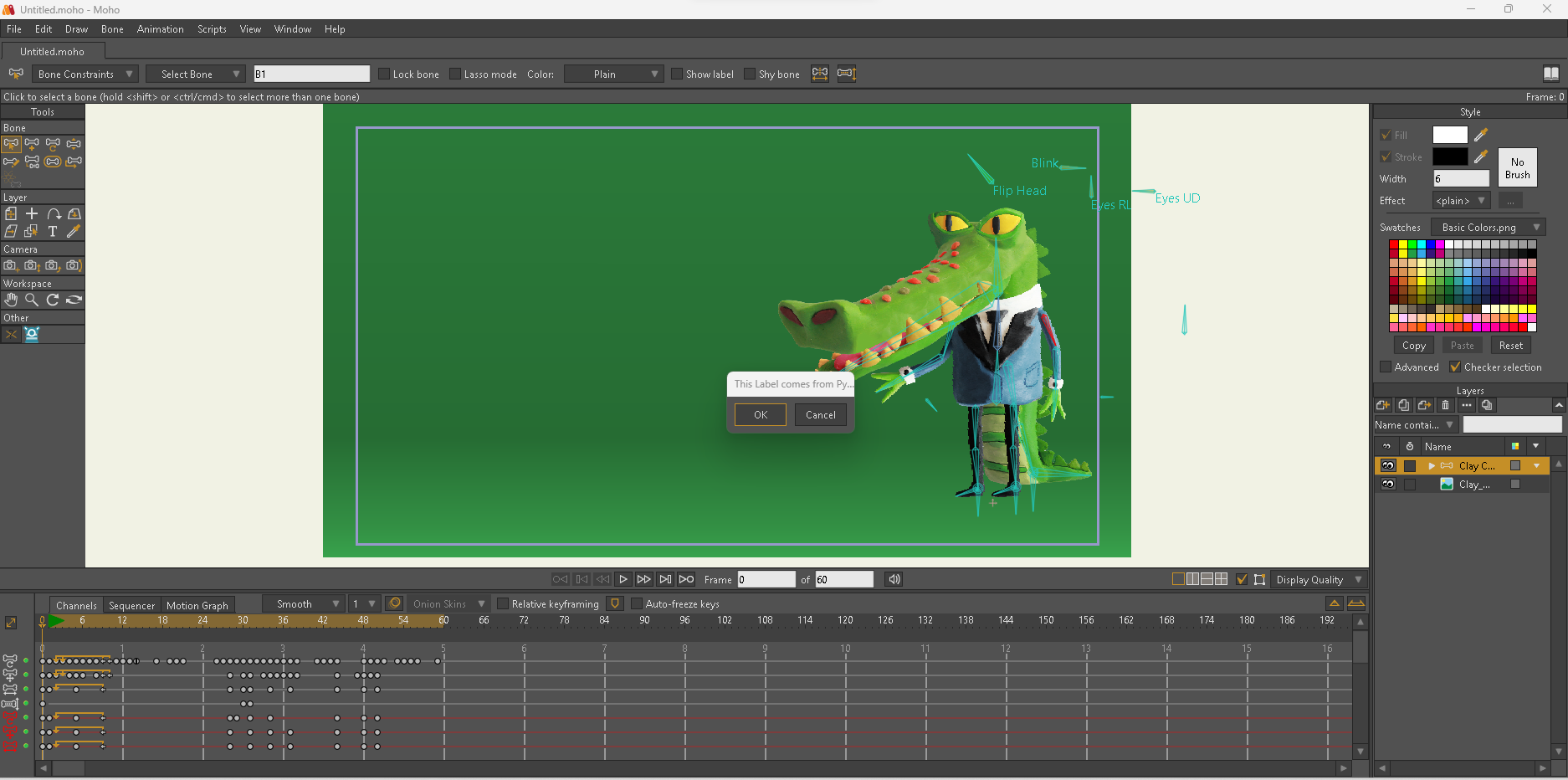Choose the Eyedropper tool in Layer tools

click(74, 231)
